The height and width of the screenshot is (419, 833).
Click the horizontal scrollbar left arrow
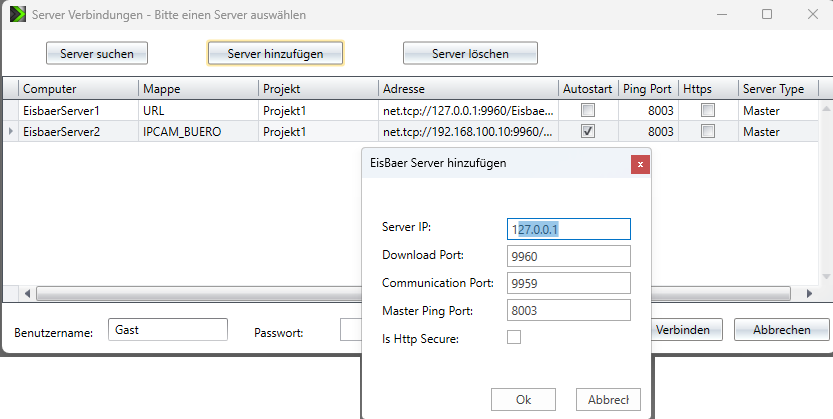[27, 293]
